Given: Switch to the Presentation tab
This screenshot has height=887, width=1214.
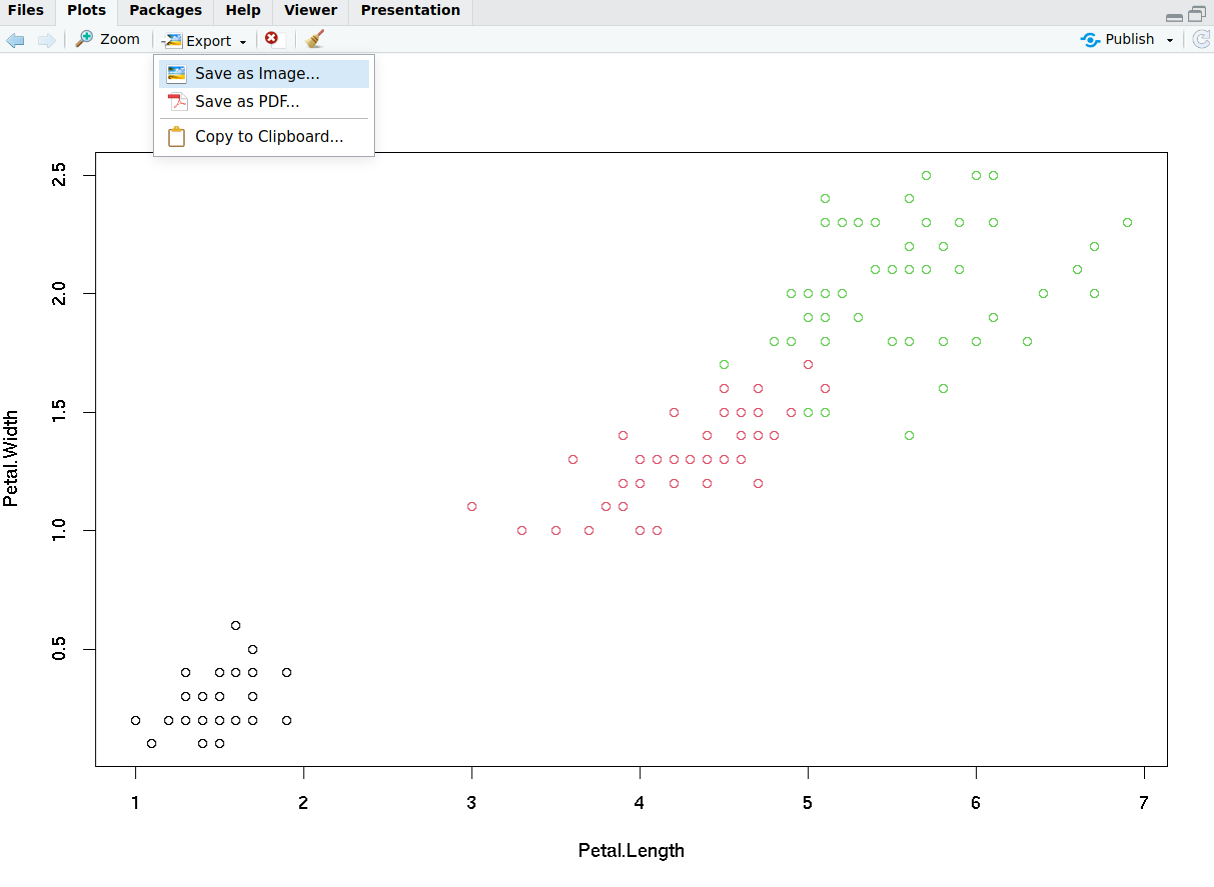Looking at the screenshot, I should (410, 11).
